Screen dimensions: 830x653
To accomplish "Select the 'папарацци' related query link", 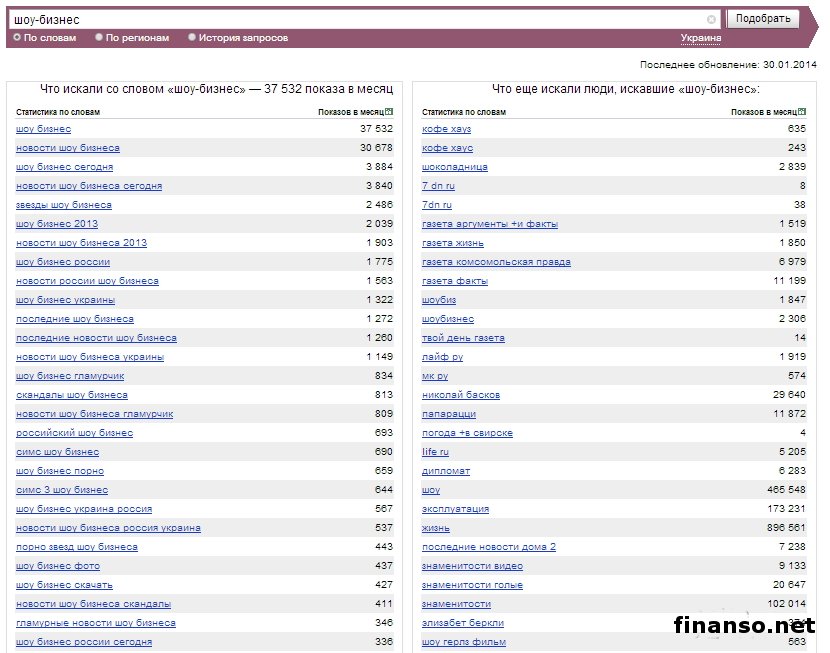I will coord(448,414).
